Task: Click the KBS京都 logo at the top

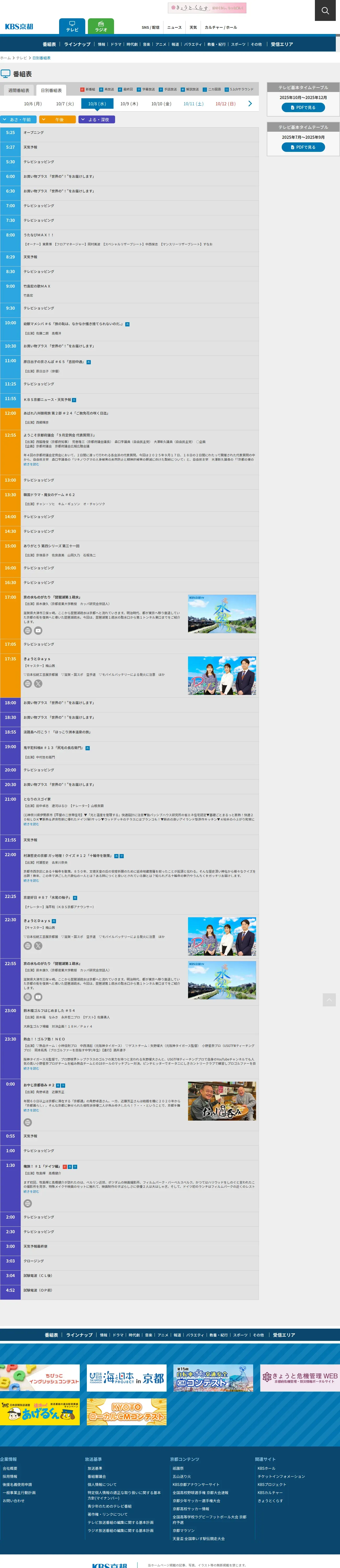Action: click(19, 27)
